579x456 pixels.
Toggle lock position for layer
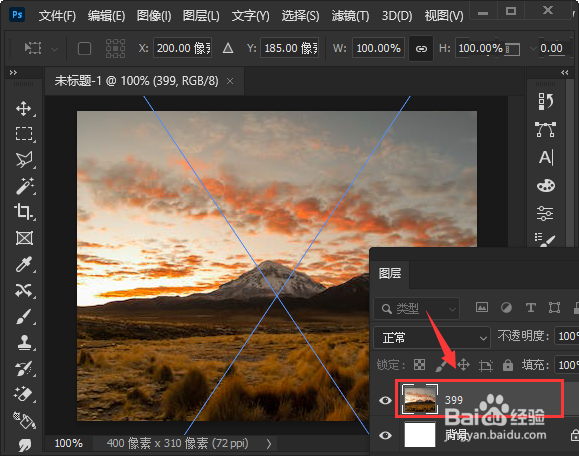tap(463, 365)
